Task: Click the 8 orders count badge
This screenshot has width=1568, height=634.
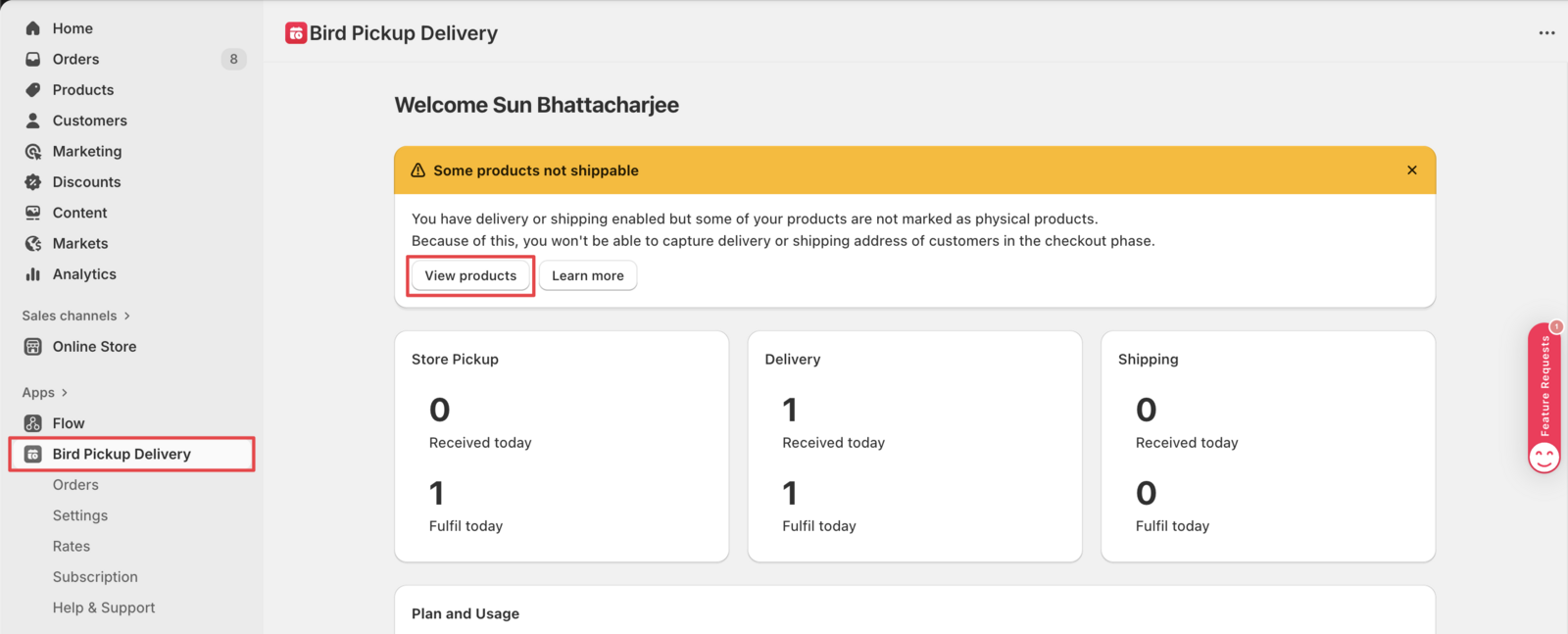Action: point(233,59)
